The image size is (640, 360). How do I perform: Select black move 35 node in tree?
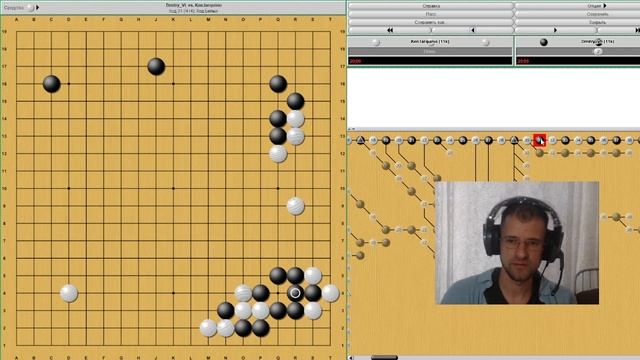pos(591,140)
